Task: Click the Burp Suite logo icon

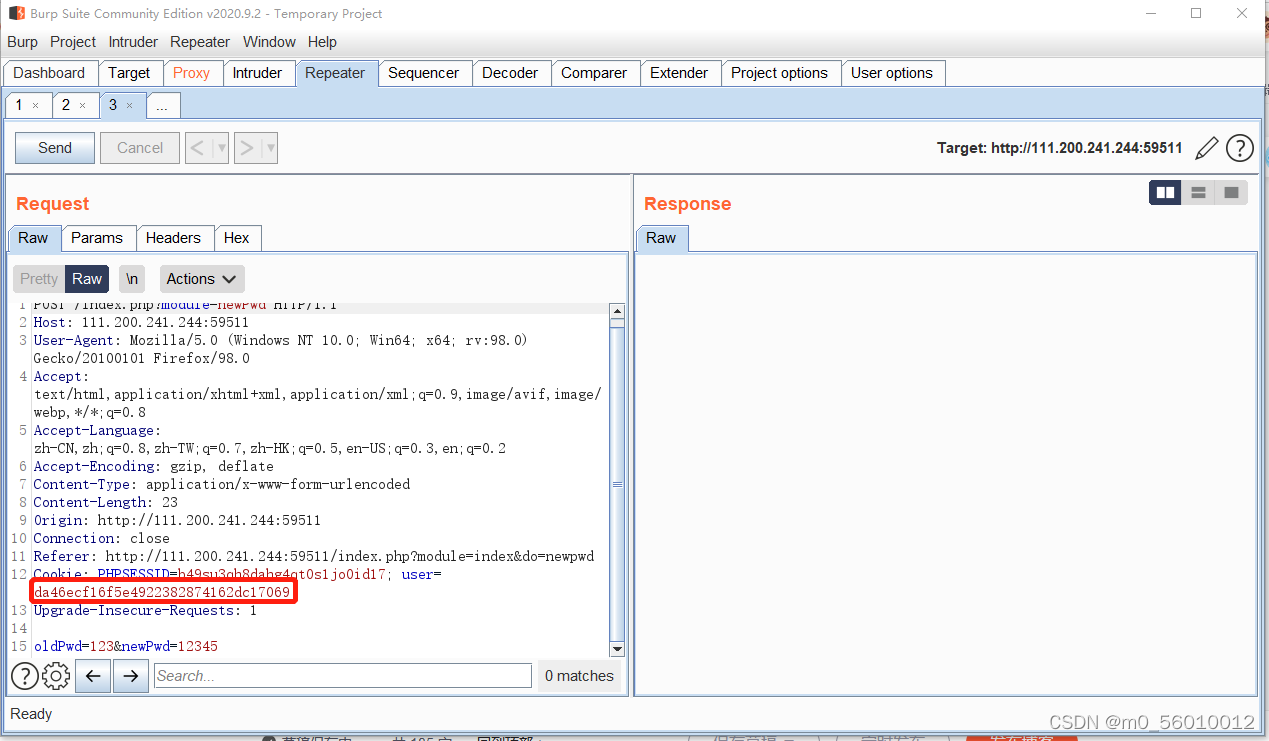Action: pyautogui.click(x=16, y=14)
